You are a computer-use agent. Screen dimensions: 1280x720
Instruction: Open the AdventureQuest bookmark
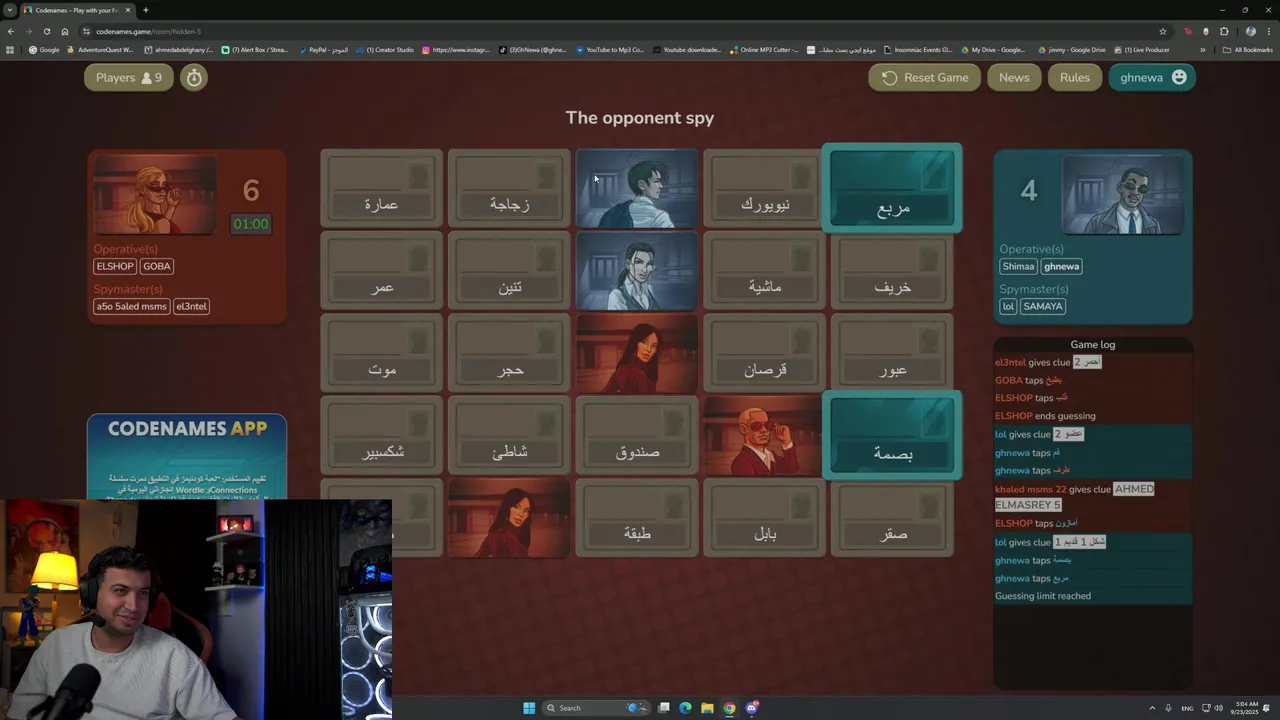pyautogui.click(x=98, y=50)
